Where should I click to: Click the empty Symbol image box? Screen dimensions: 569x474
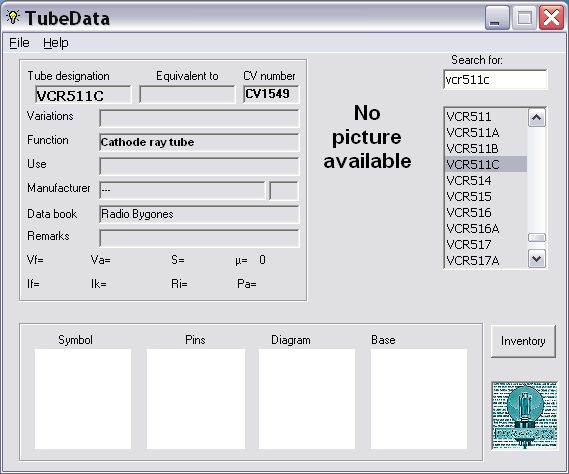click(83, 399)
